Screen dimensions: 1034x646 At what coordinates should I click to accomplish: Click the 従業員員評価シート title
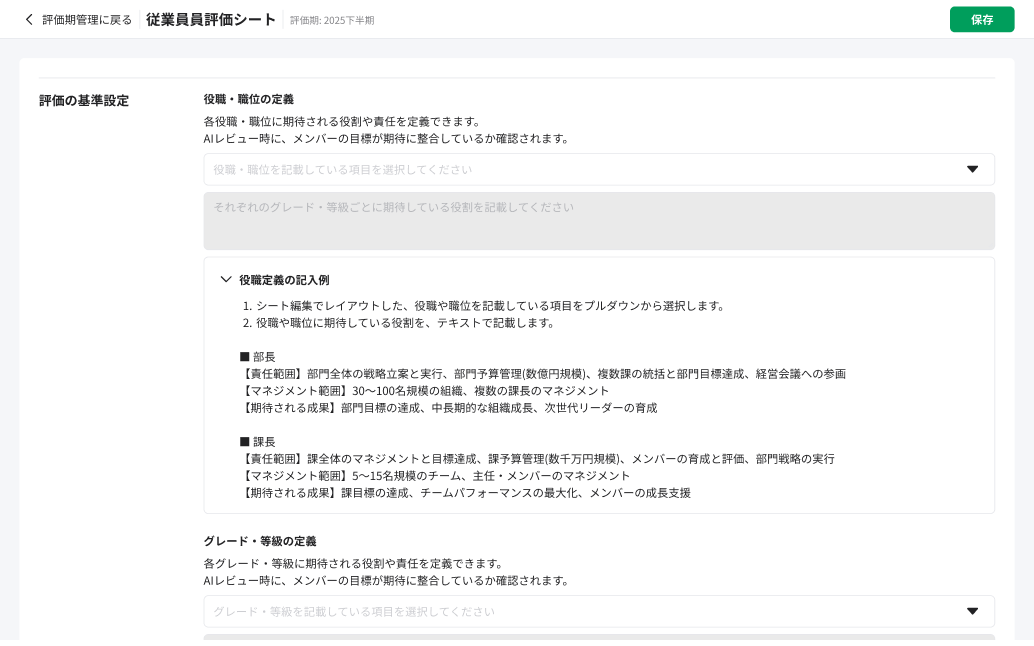tap(210, 18)
